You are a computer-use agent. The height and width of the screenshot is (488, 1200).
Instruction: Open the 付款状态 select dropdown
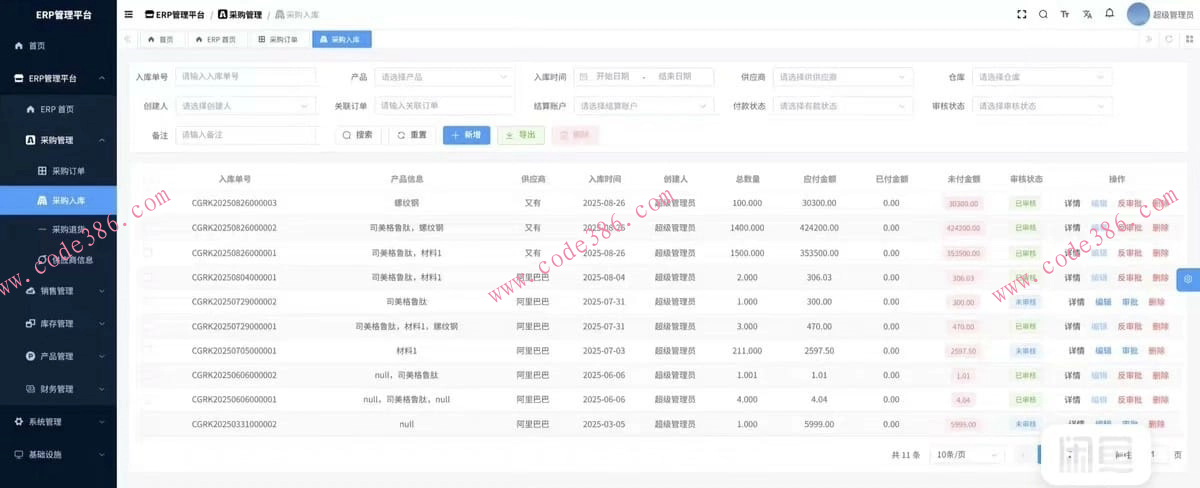click(842, 105)
